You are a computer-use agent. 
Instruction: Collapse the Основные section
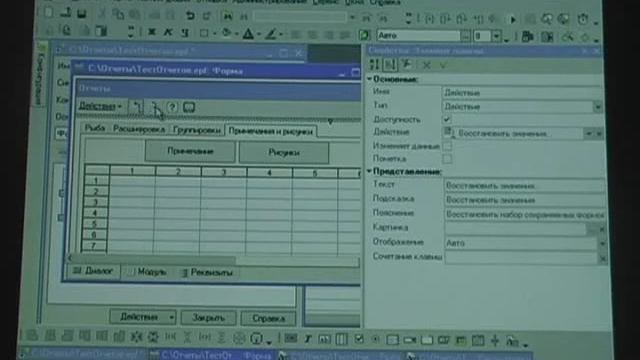click(369, 79)
